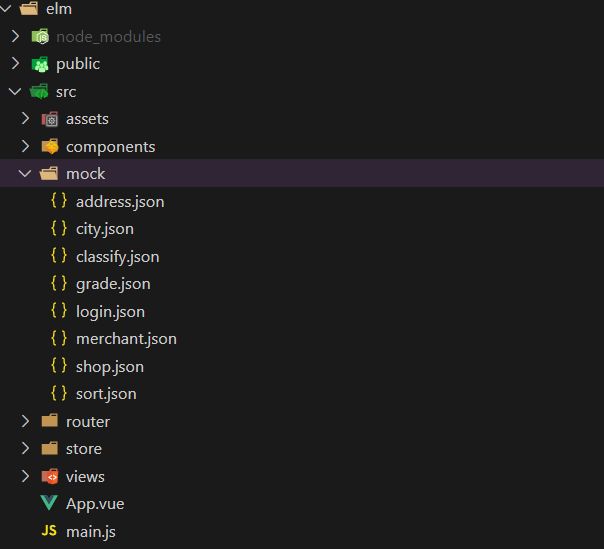Collapse the src folder chevron

(15, 92)
